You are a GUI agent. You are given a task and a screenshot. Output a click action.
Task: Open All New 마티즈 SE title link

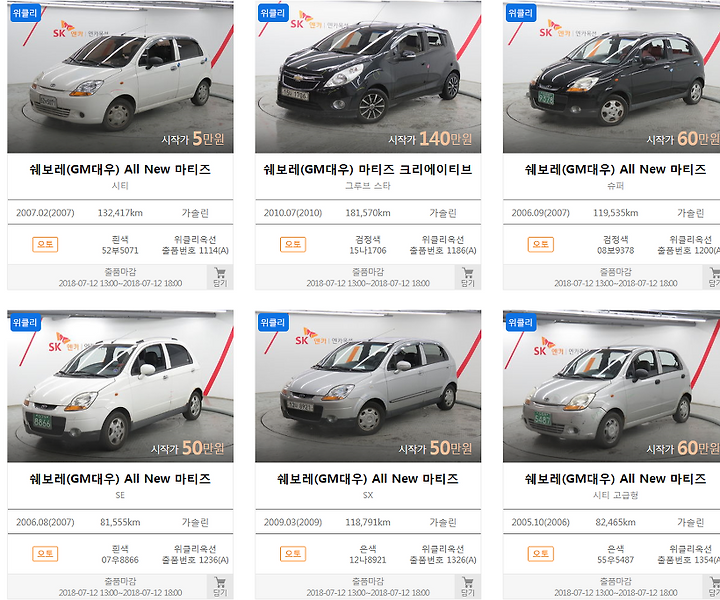click(x=120, y=479)
